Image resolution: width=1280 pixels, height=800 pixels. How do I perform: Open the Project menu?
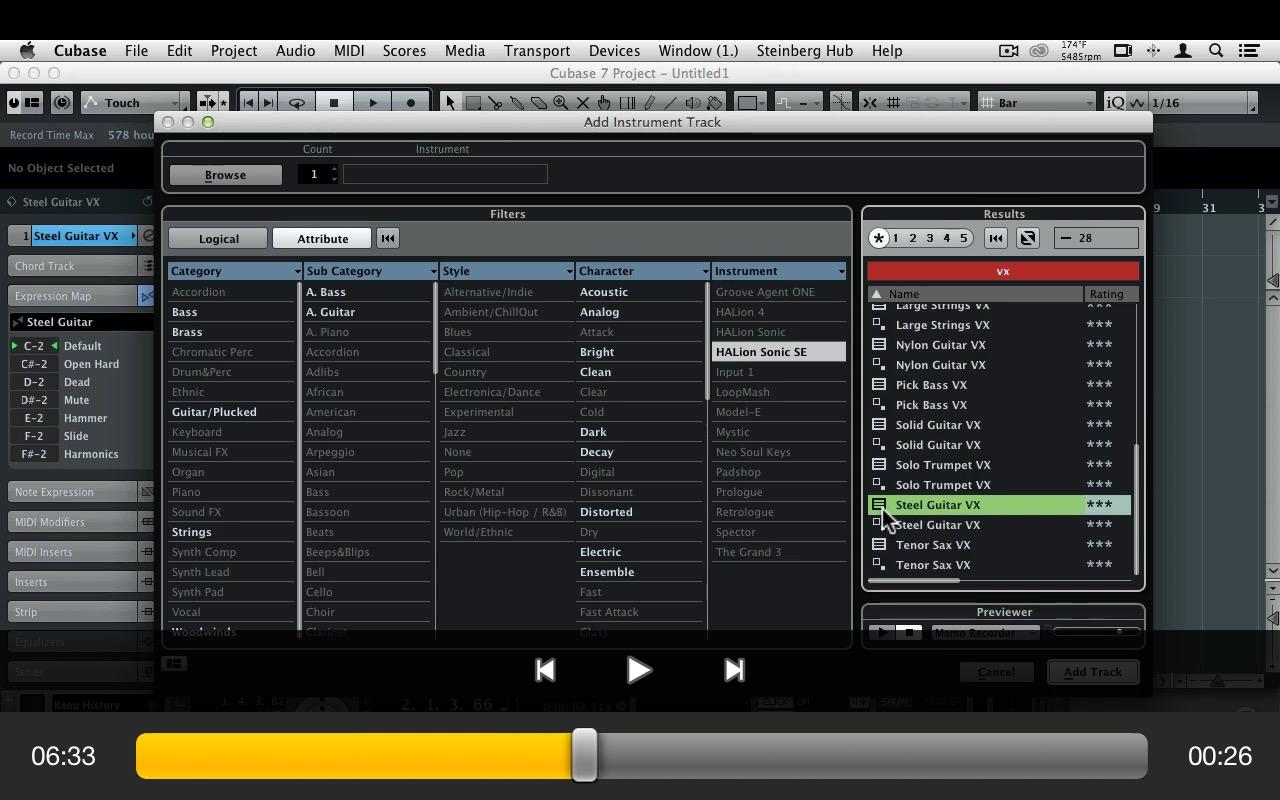click(x=233, y=50)
